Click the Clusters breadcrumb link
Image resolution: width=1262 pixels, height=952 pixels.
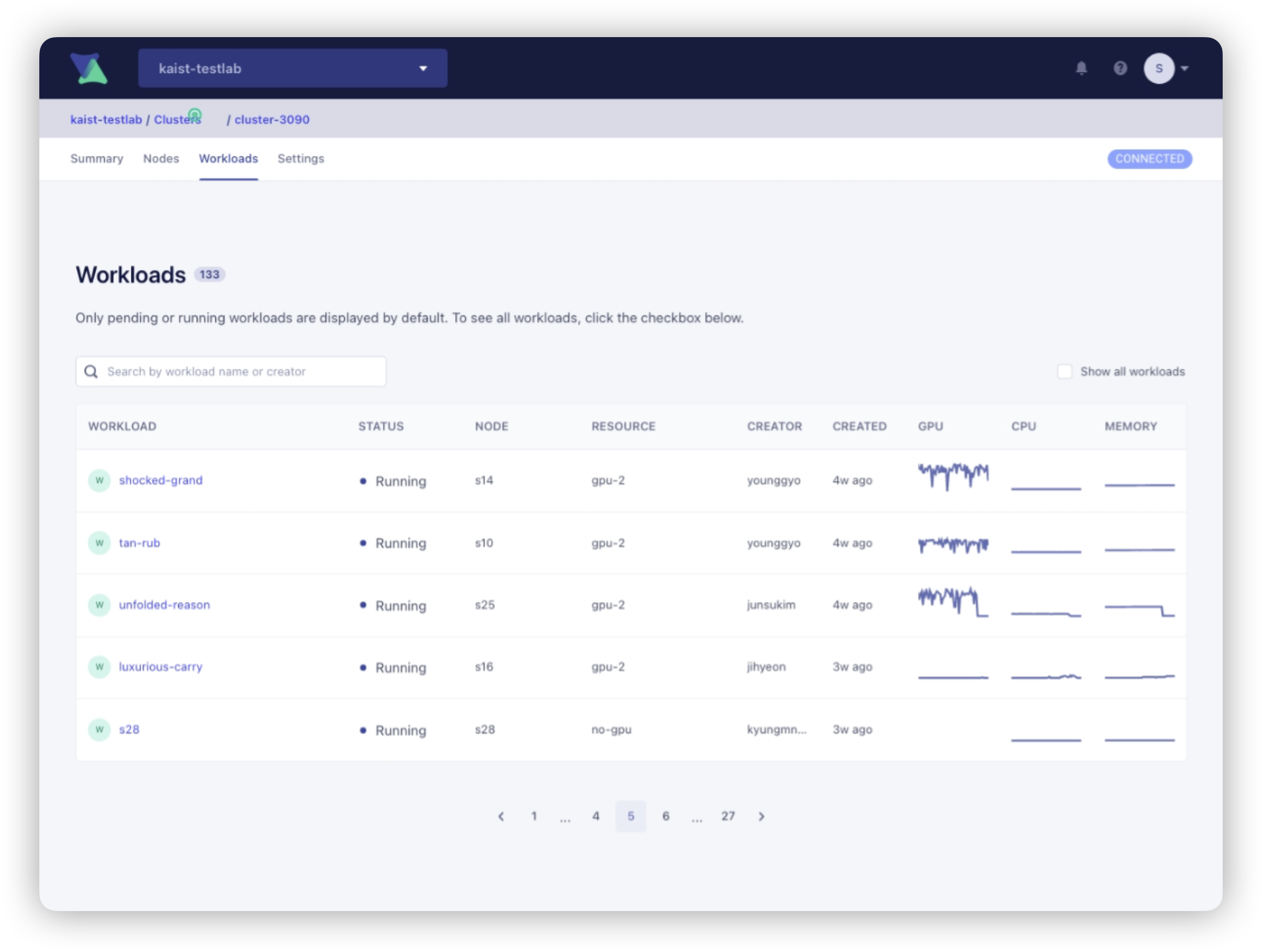point(177,120)
